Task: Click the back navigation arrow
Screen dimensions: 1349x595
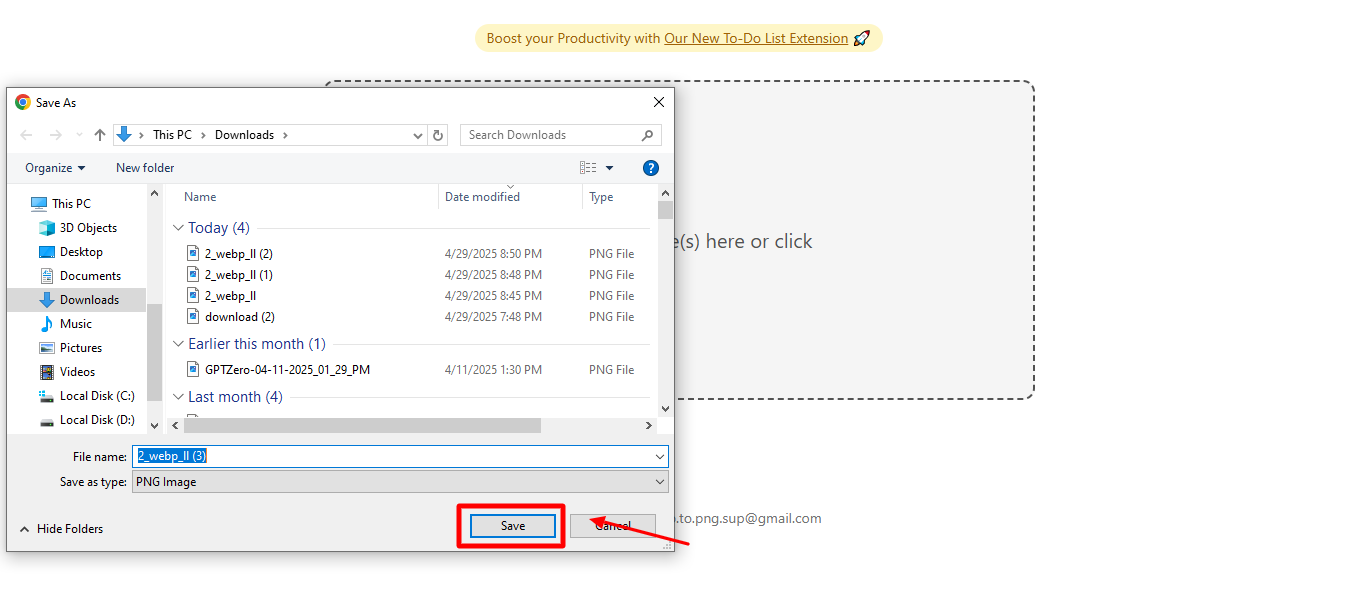Action: [26, 134]
